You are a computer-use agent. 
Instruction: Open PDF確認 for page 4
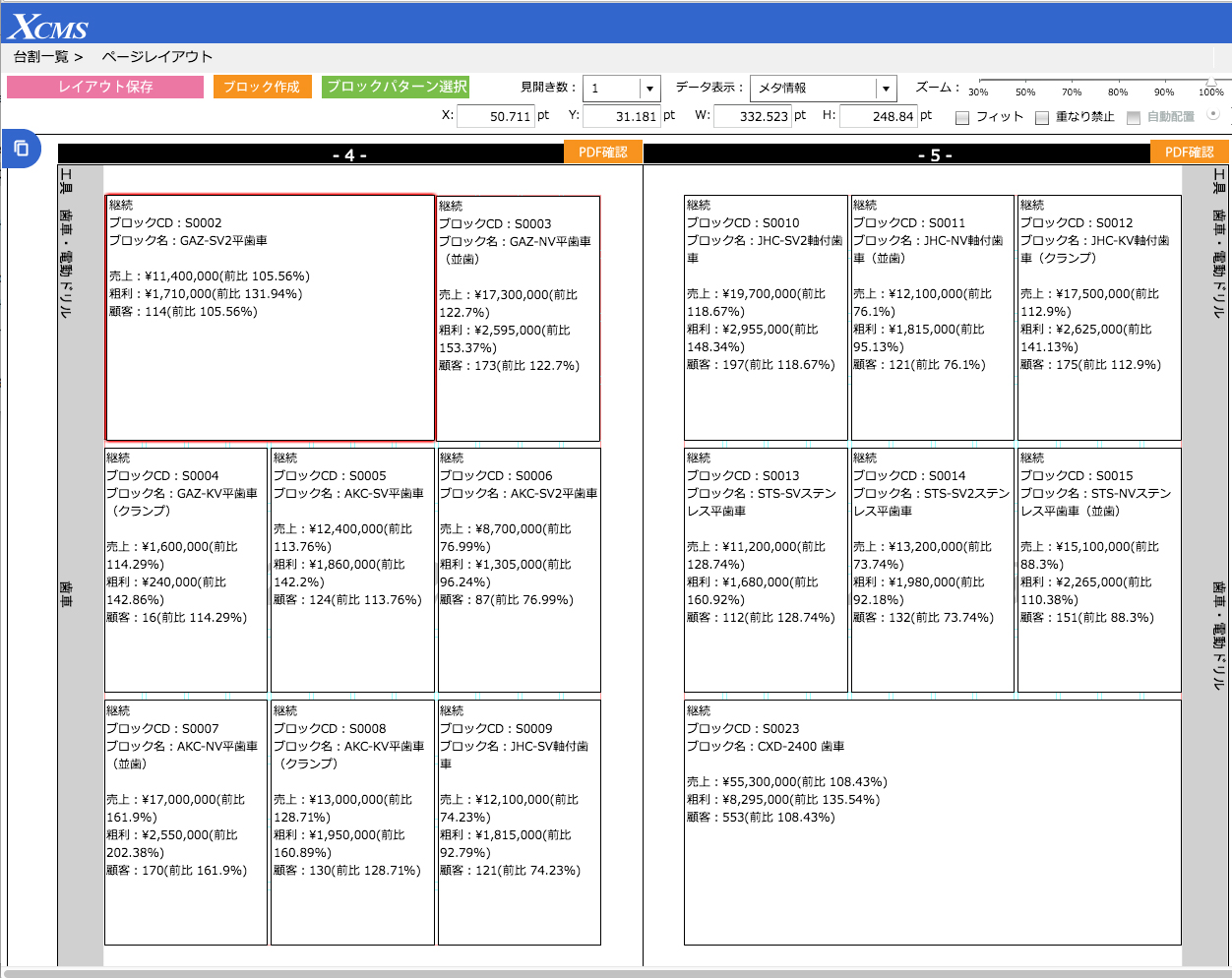(603, 152)
